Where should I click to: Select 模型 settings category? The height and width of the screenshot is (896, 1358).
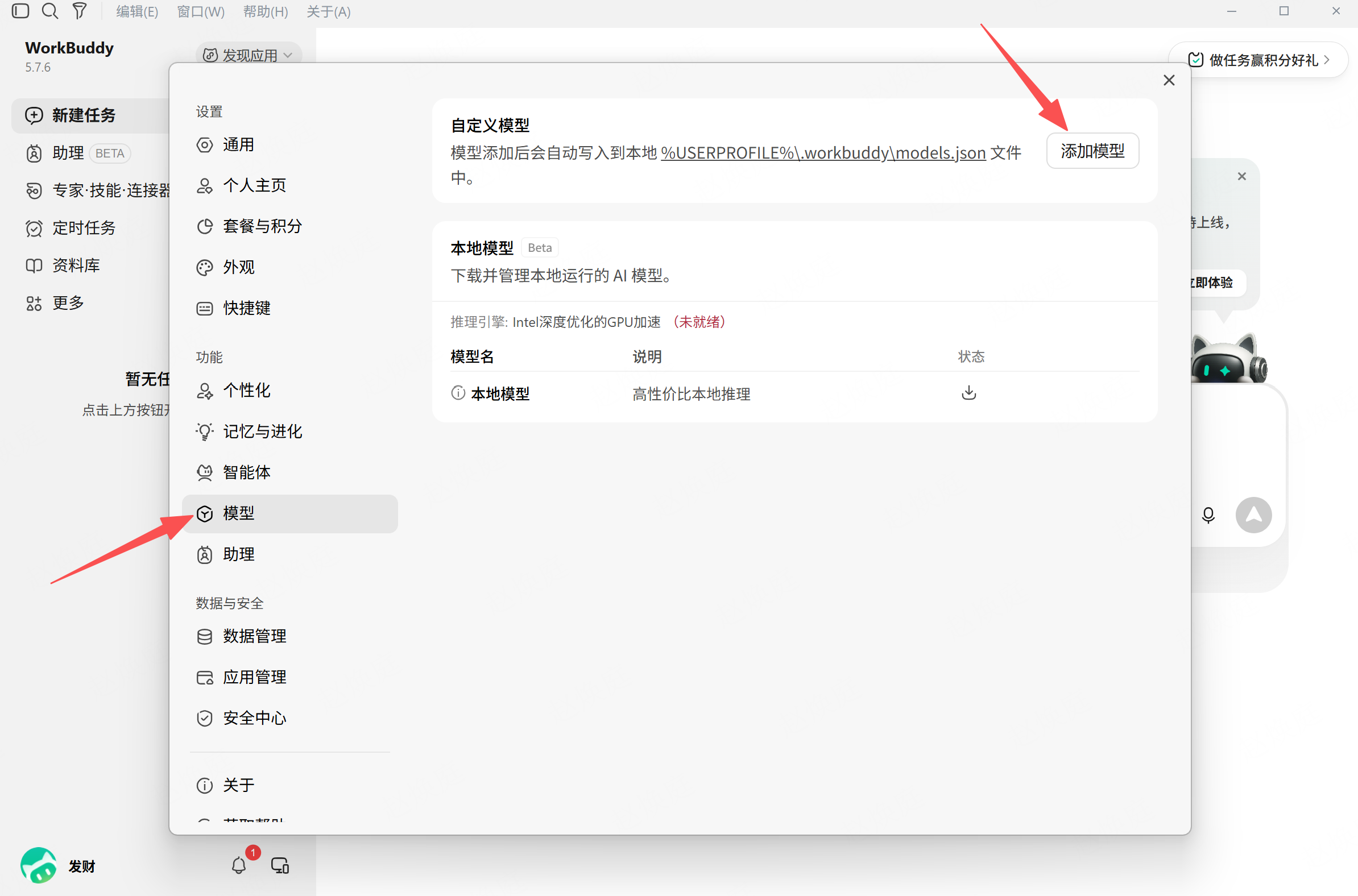coord(290,514)
